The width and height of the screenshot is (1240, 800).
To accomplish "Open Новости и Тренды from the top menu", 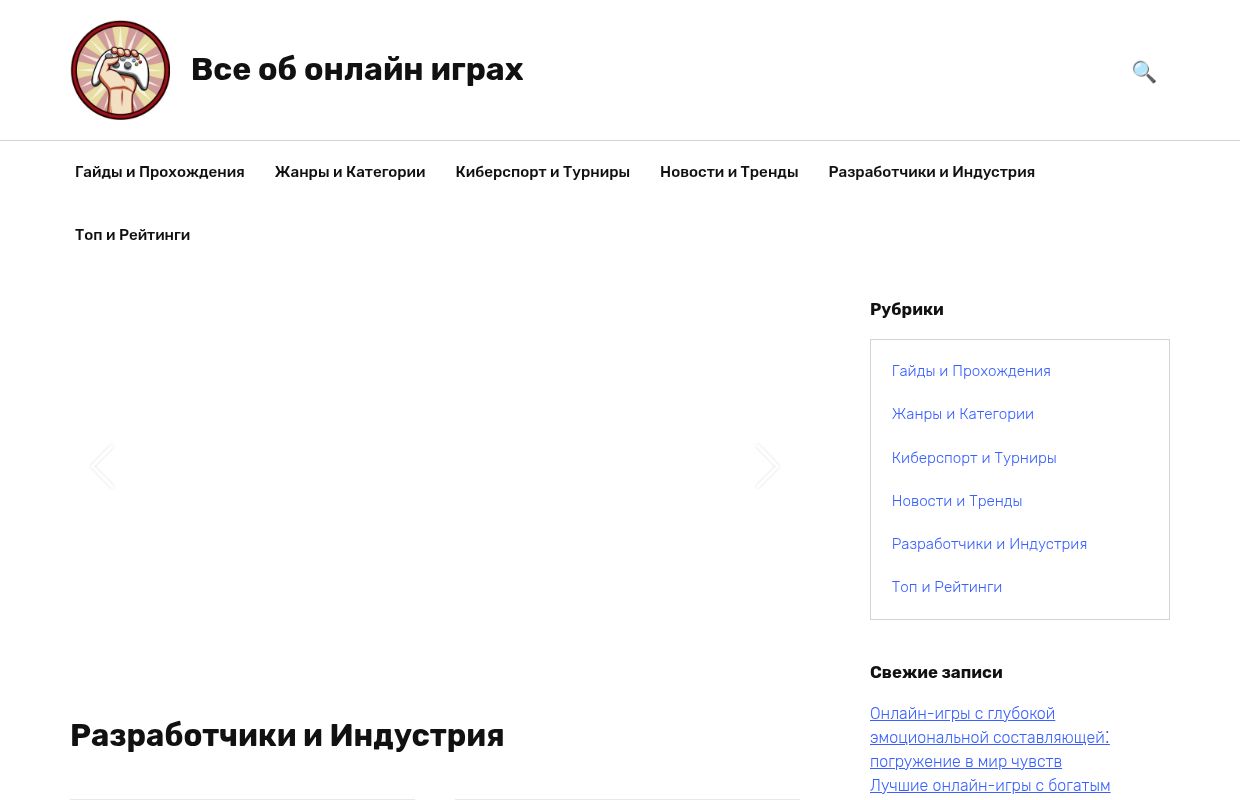I will (x=729, y=172).
